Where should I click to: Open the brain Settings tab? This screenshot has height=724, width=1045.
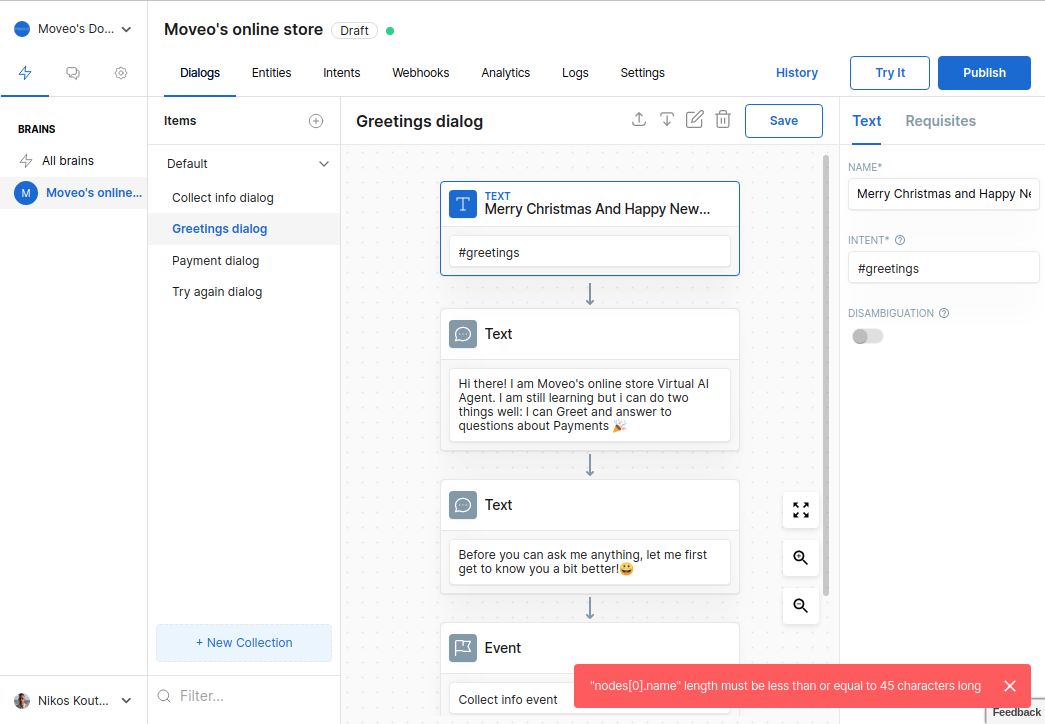[642, 73]
